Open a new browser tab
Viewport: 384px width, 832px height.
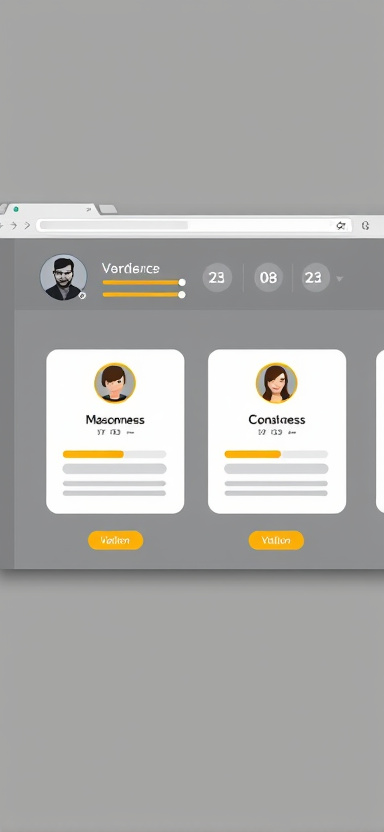[108, 210]
